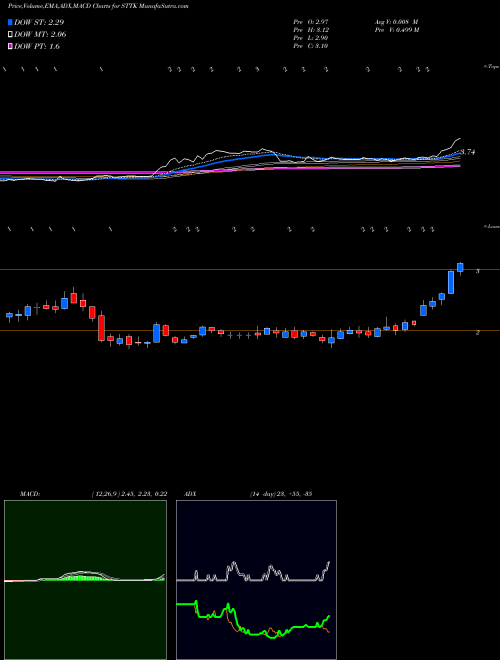Click the price level 2 axis label

[478, 333]
